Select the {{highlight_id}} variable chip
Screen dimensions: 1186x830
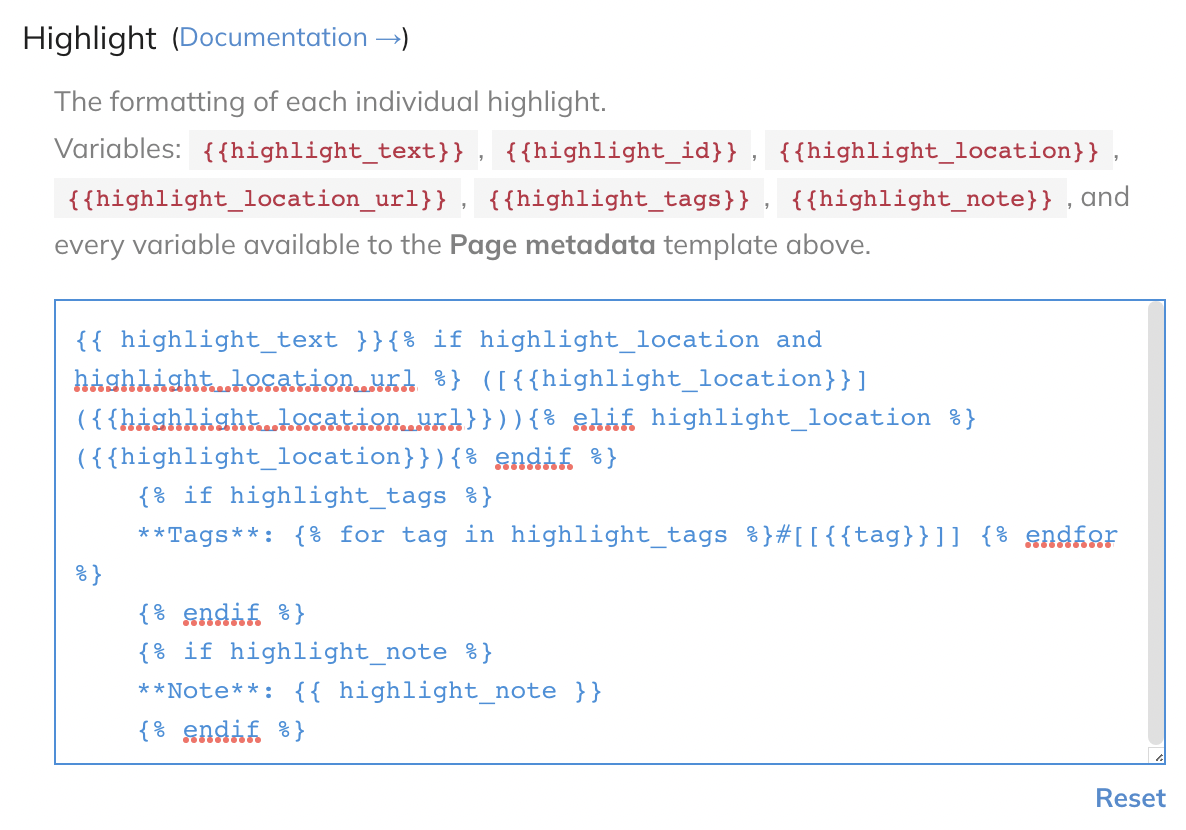621,151
